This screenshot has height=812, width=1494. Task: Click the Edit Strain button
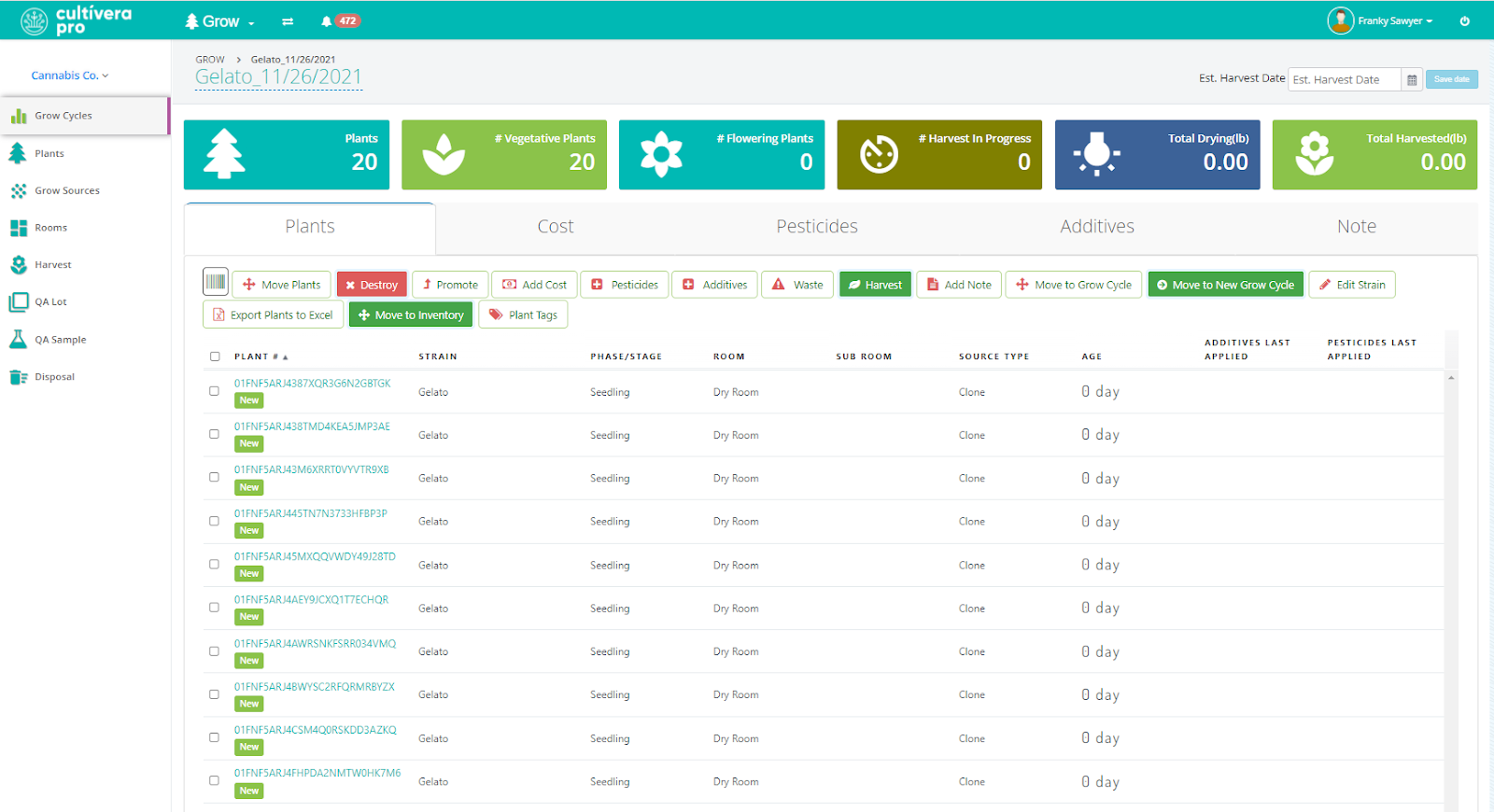click(x=1352, y=285)
